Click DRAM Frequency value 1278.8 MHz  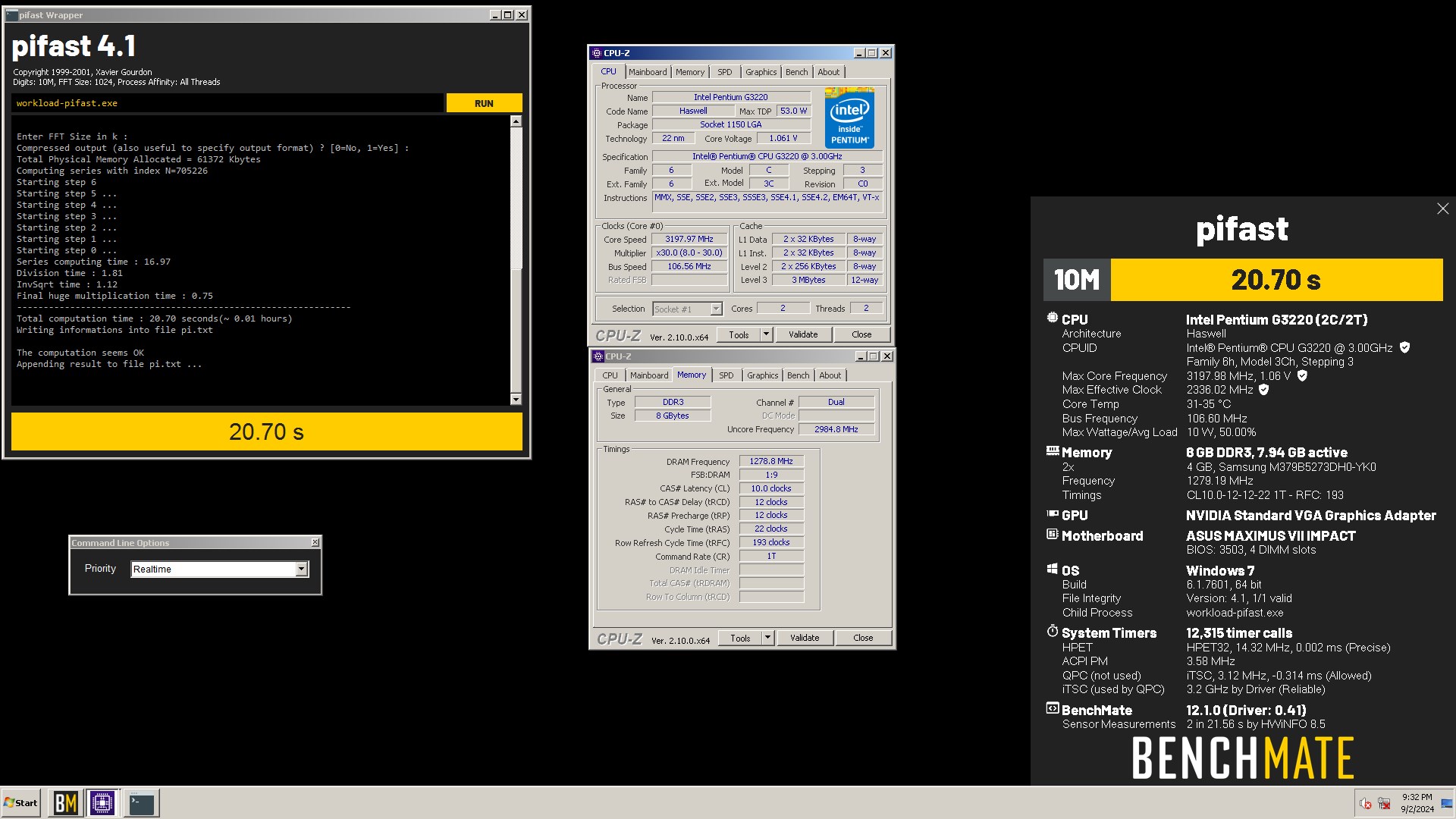771,461
